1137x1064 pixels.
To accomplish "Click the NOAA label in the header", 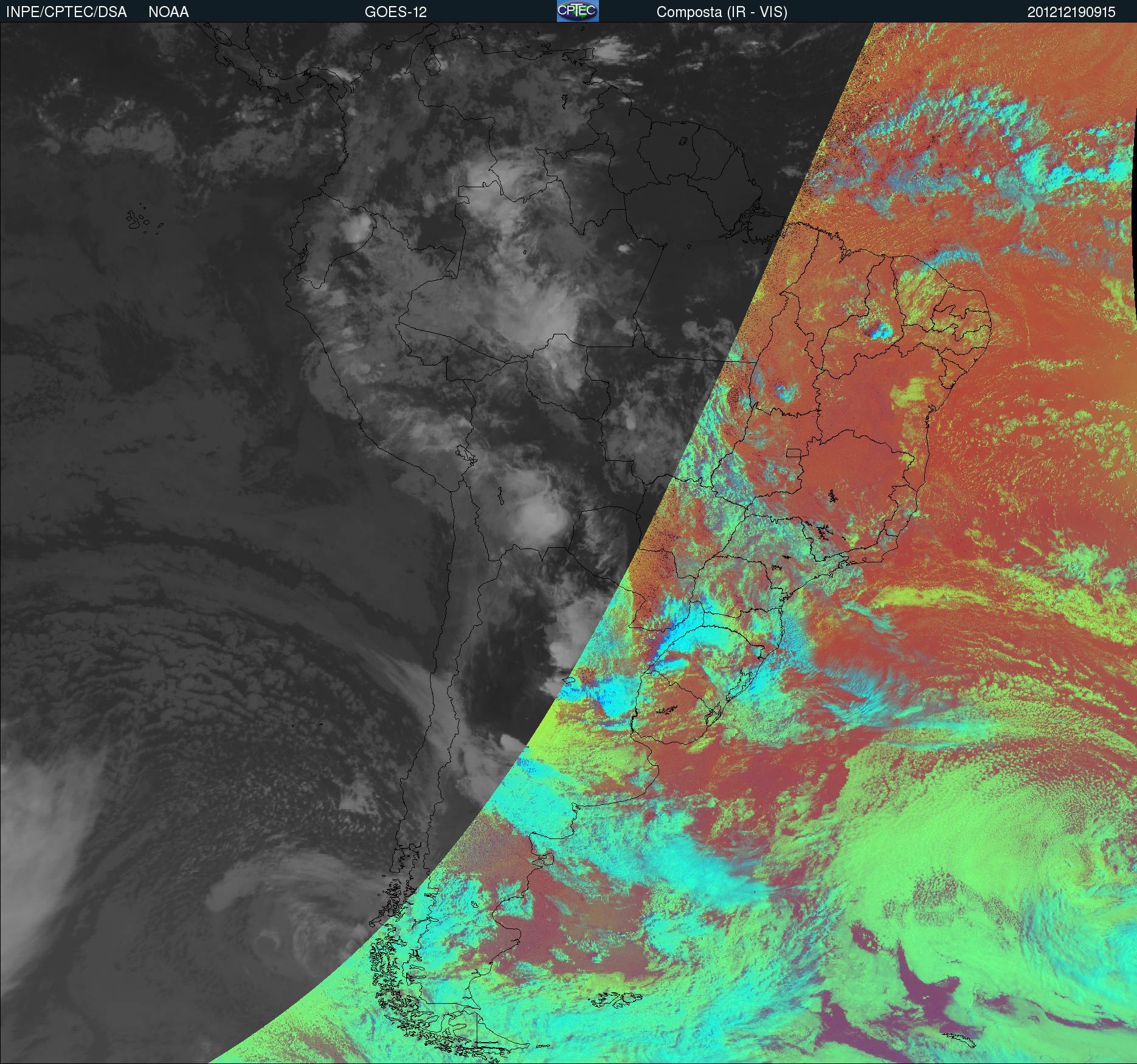I will click(x=168, y=12).
